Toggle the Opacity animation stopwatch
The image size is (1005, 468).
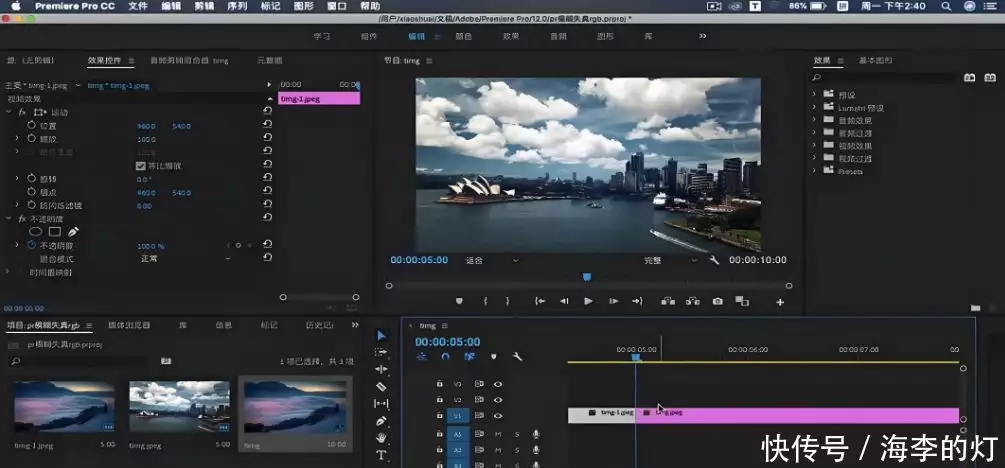[32, 245]
